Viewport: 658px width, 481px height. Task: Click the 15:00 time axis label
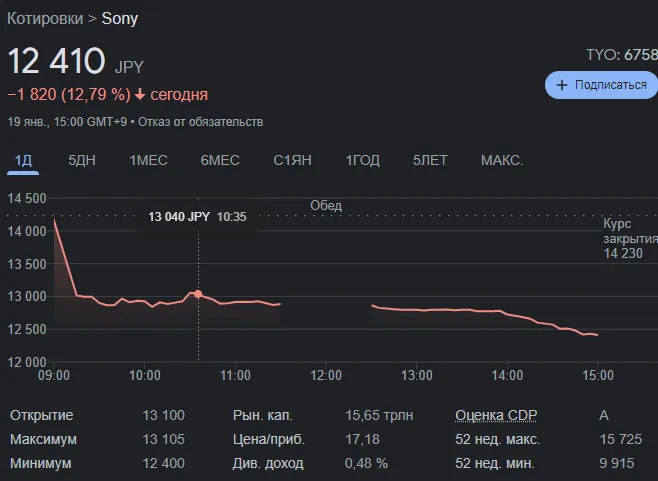[598, 375]
